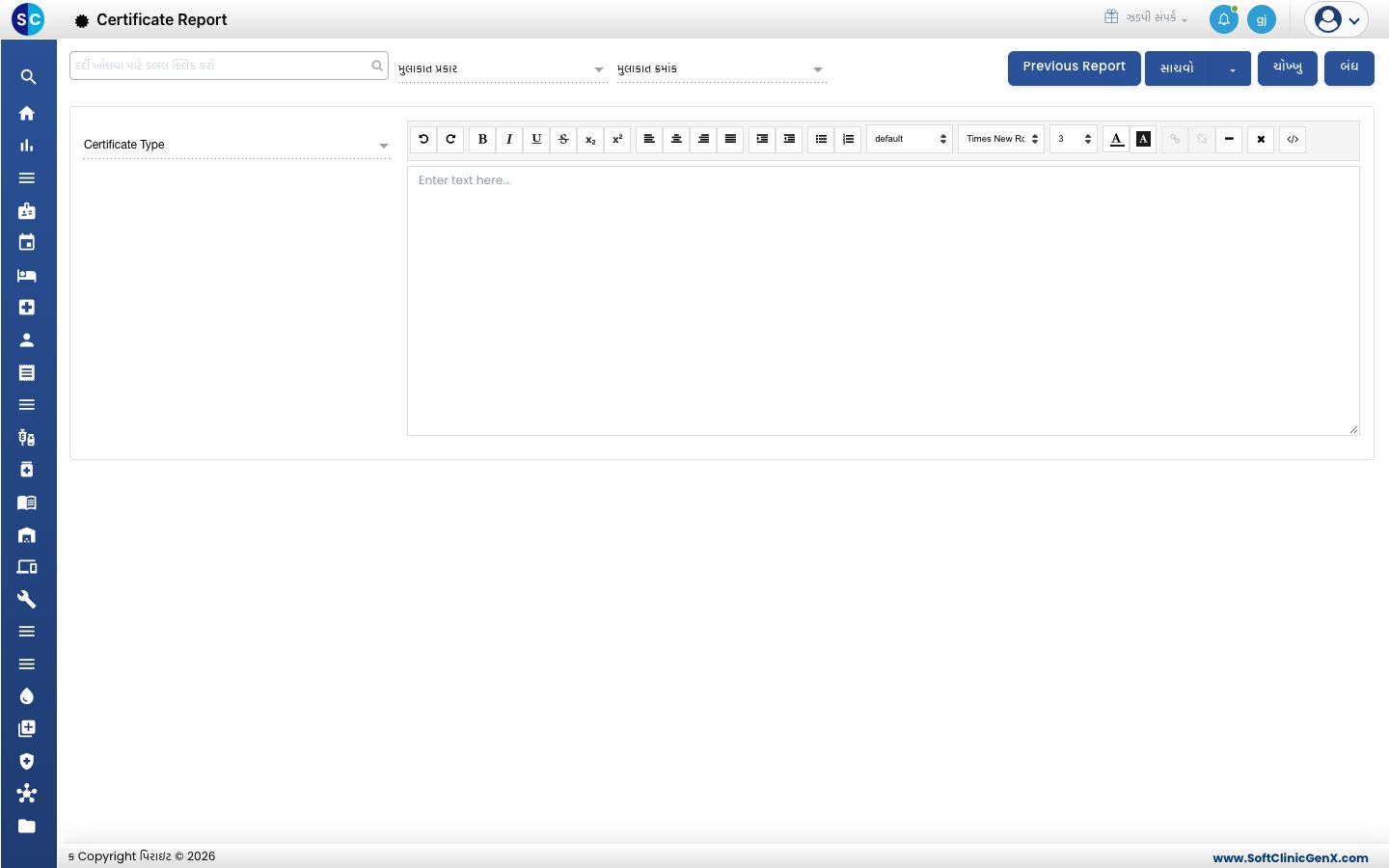The width and height of the screenshot is (1389, 868).
Task: Justify the text
Action: point(730,139)
